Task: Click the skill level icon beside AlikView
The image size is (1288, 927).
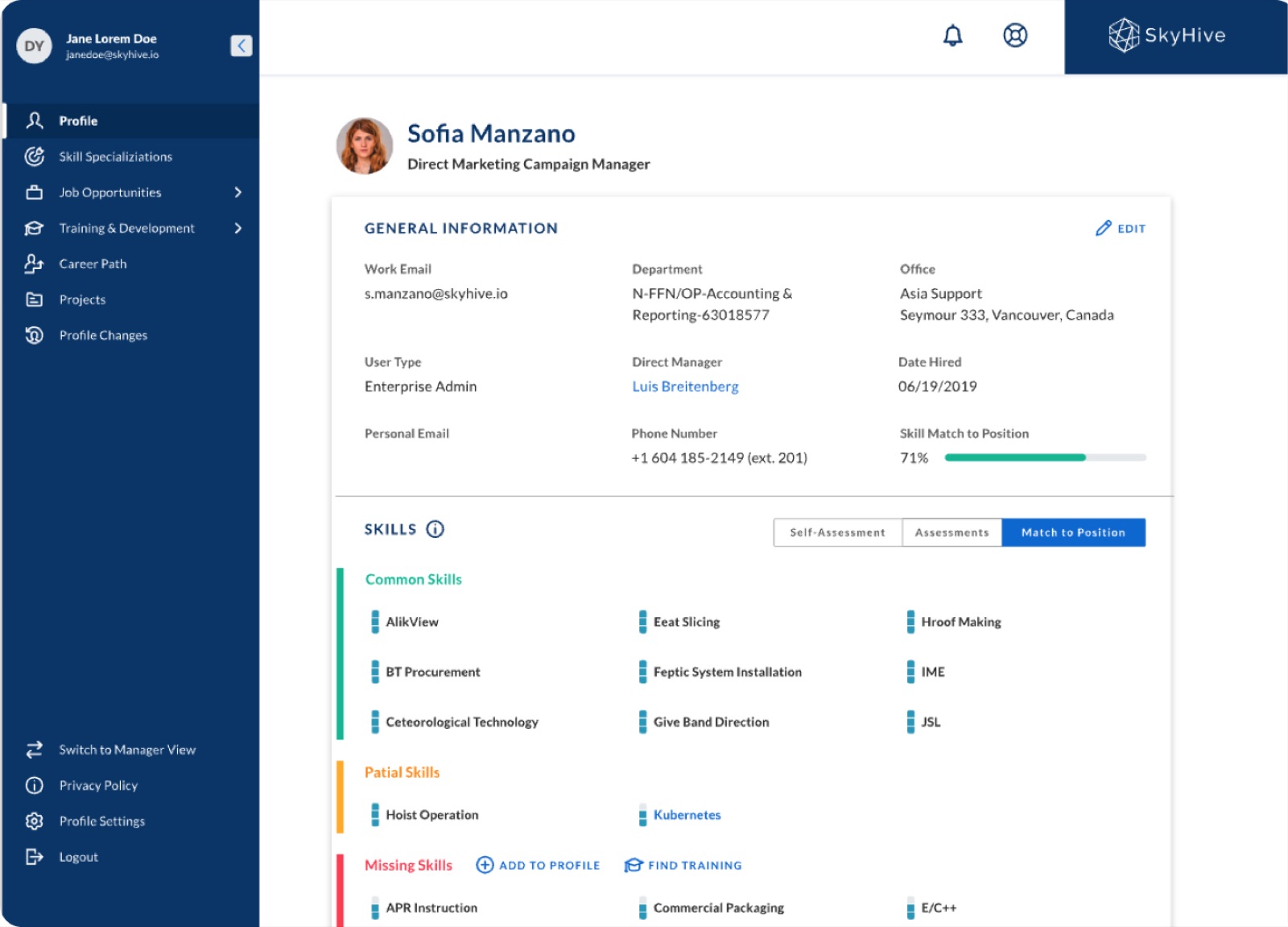Action: pyautogui.click(x=375, y=622)
